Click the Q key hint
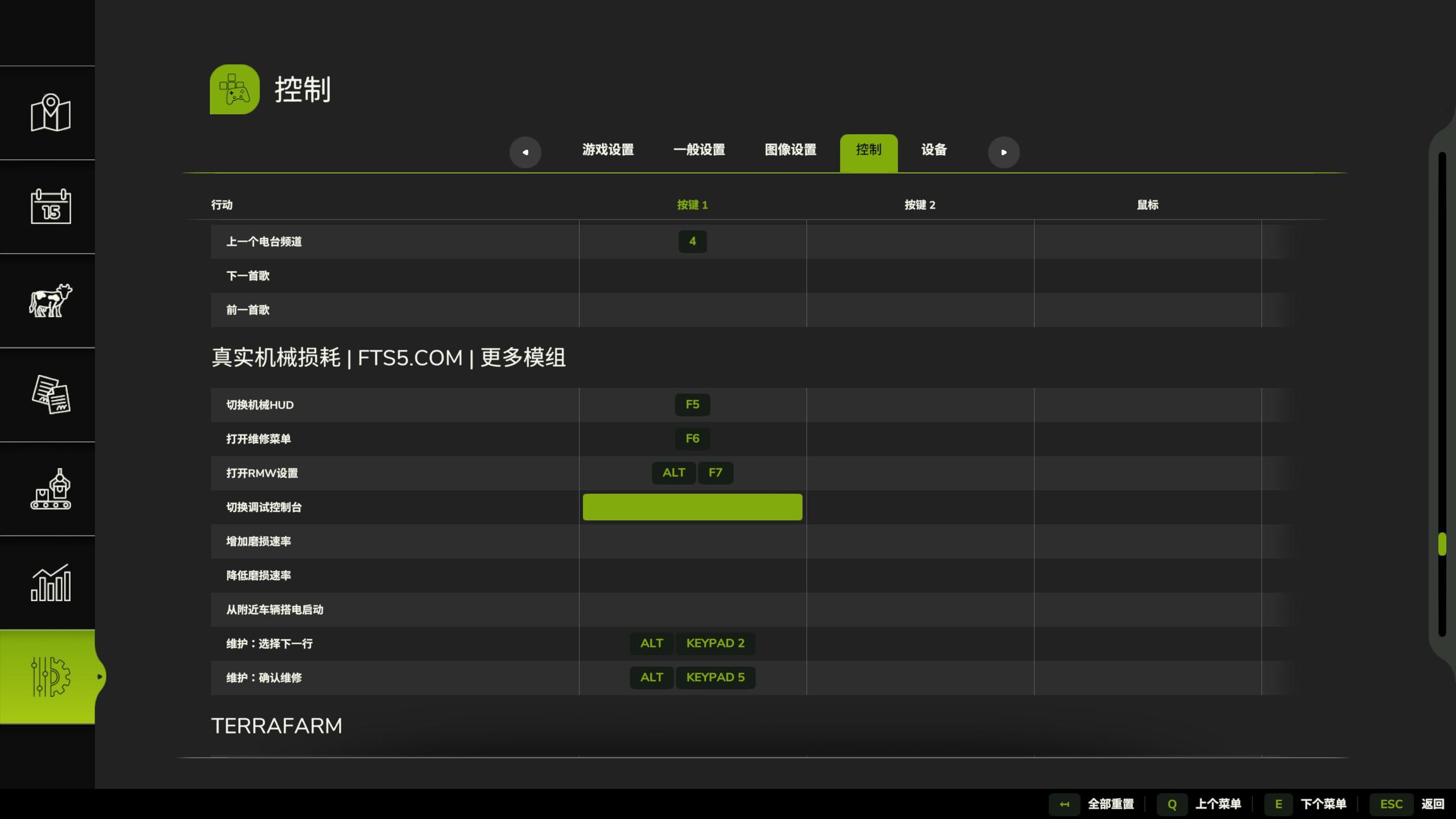This screenshot has height=819, width=1456. tap(1172, 804)
